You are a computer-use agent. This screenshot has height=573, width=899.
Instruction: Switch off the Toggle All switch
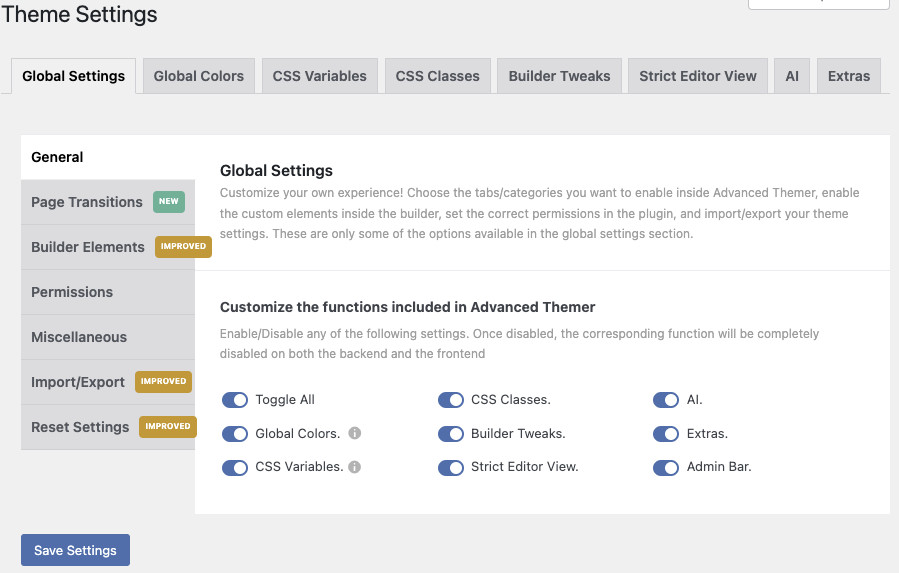[x=235, y=400]
